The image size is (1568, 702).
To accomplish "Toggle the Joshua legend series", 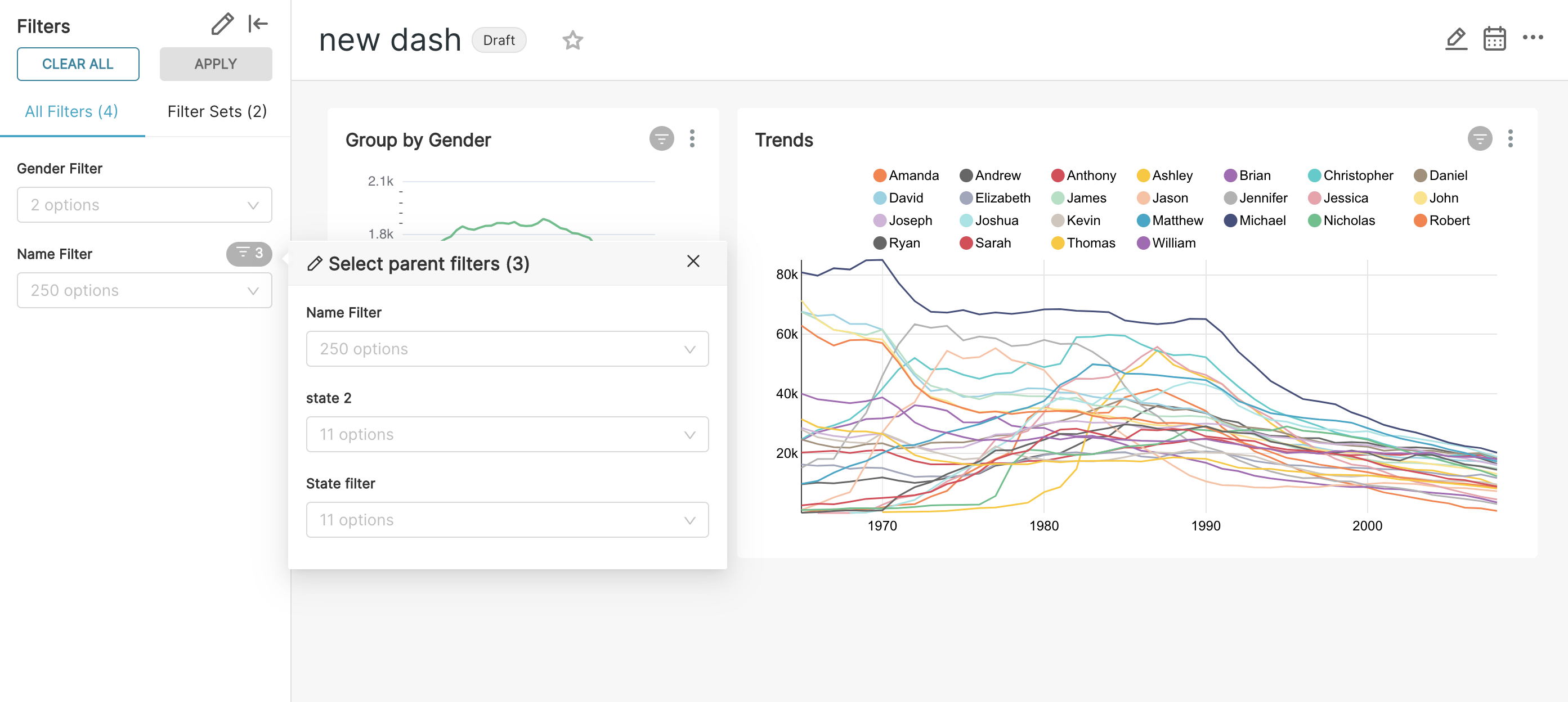I will point(988,220).
